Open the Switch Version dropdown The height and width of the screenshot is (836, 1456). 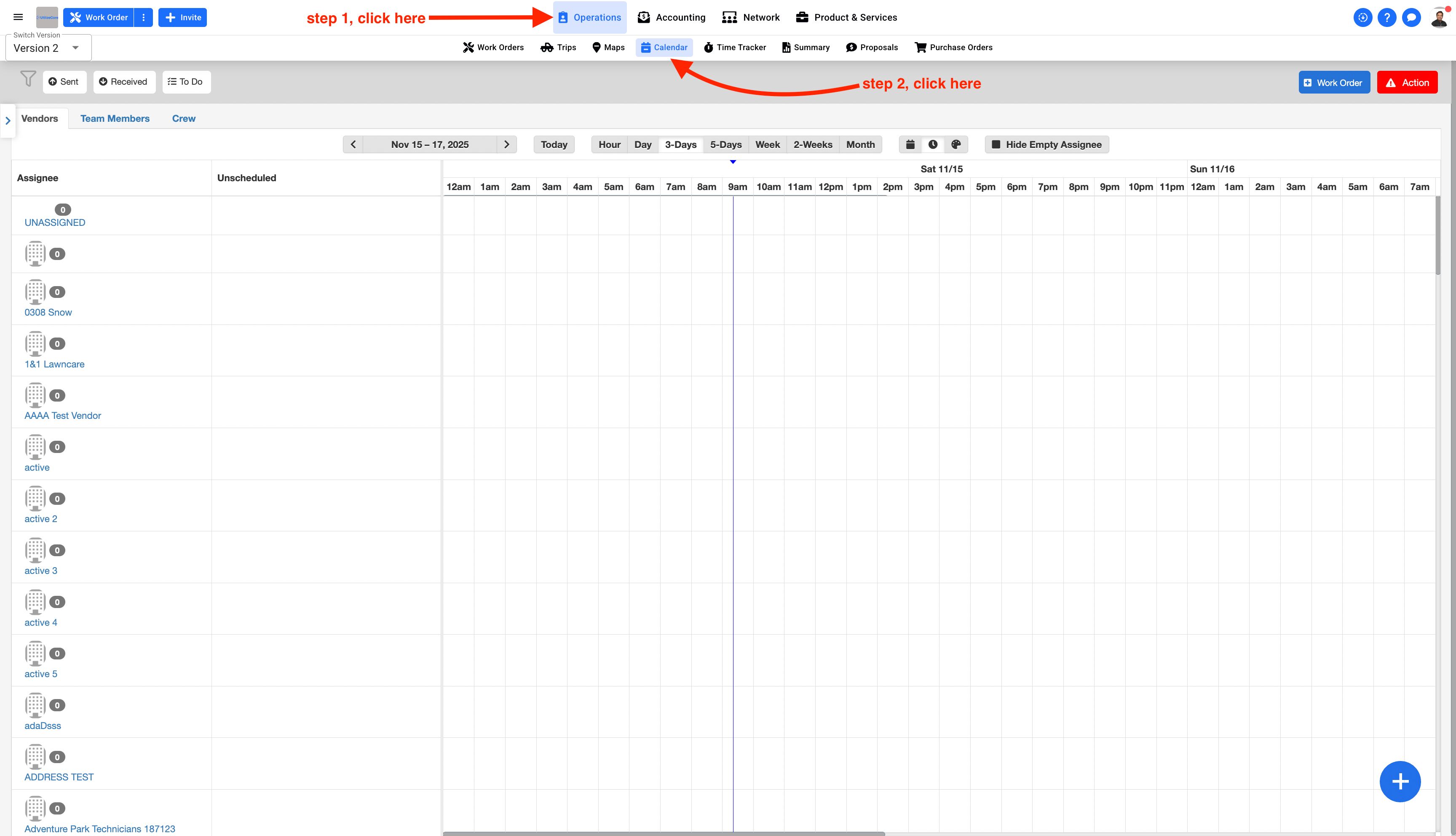[48, 48]
